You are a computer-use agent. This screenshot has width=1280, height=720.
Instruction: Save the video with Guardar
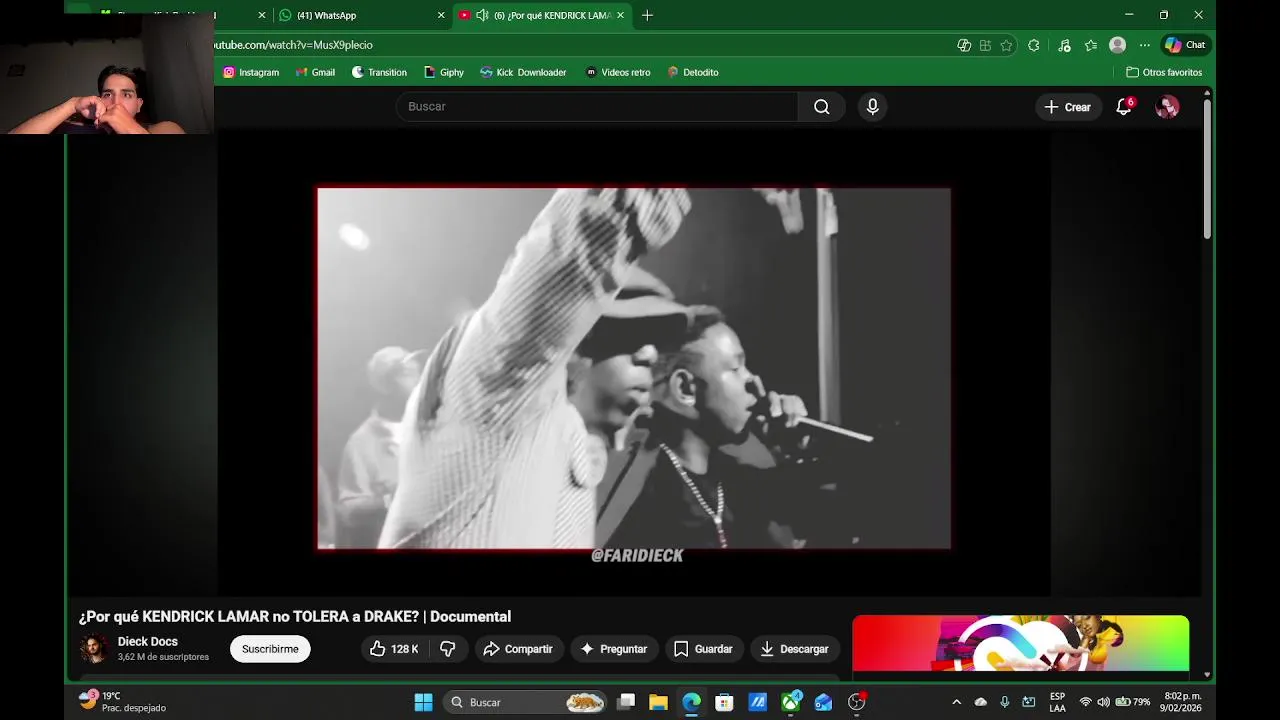tap(703, 649)
